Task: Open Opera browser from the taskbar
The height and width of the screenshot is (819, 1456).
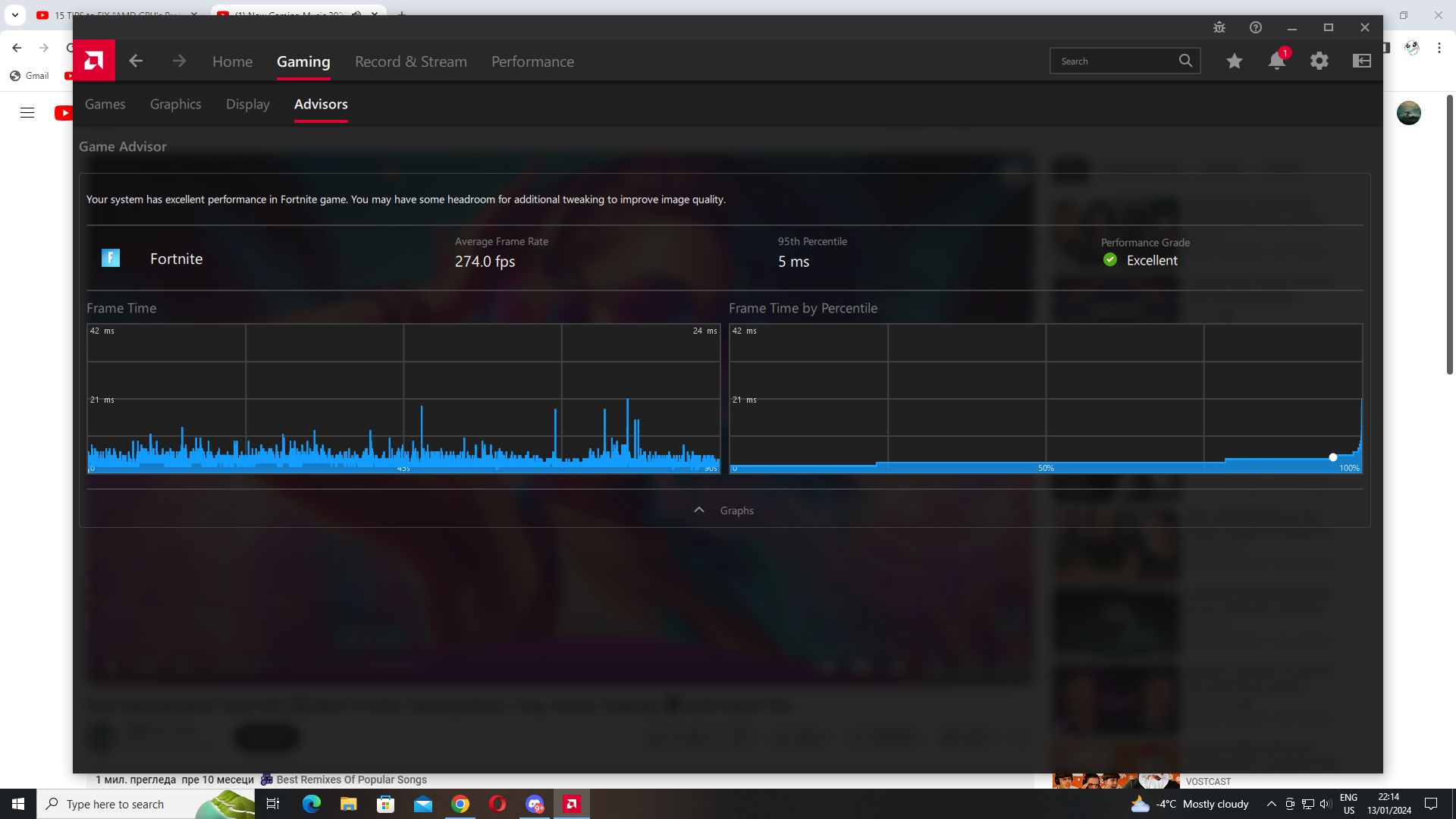Action: click(x=497, y=804)
